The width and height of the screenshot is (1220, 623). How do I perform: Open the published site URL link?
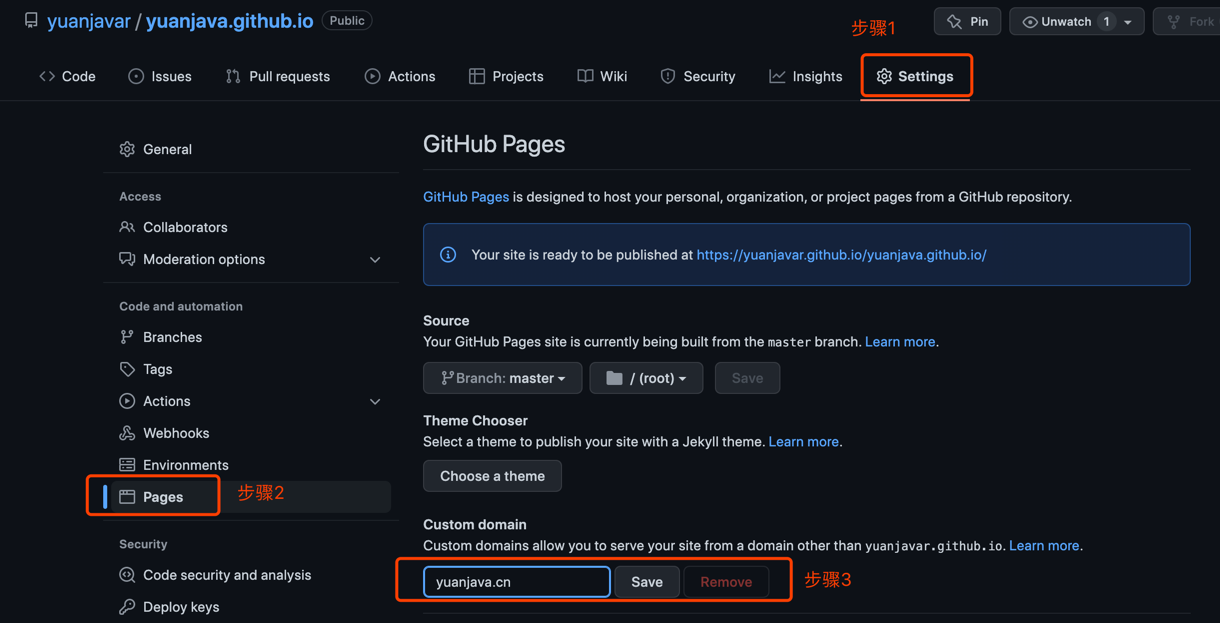pyautogui.click(x=841, y=255)
